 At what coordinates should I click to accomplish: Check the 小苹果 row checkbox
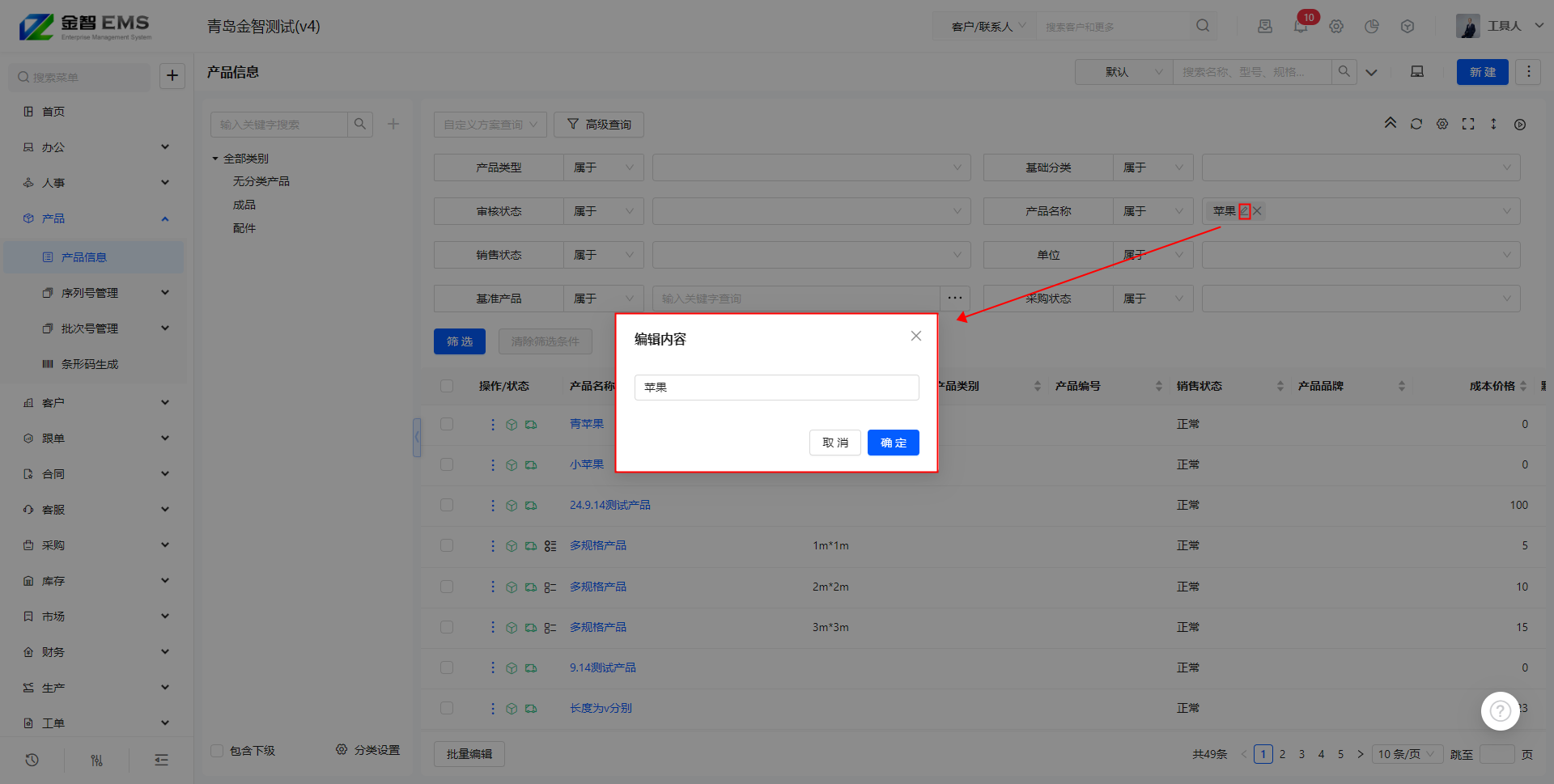point(447,464)
